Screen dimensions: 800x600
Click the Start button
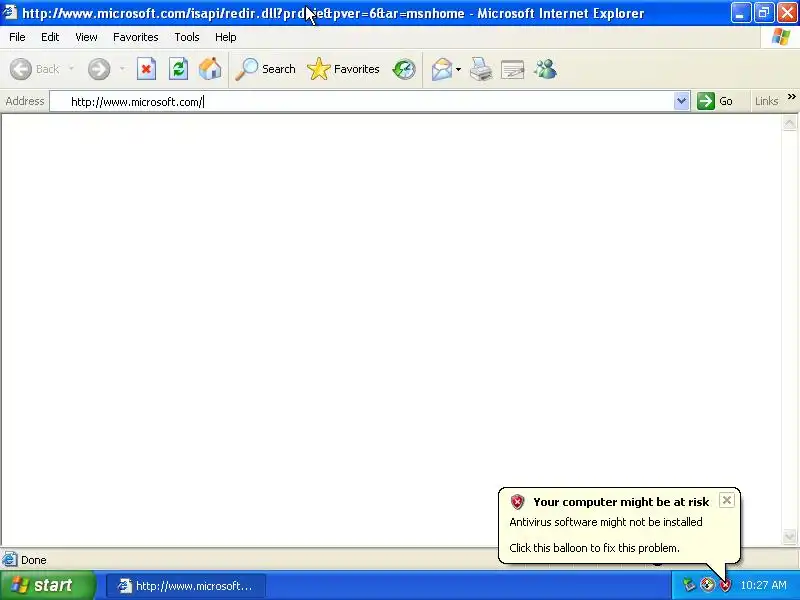coord(47,585)
